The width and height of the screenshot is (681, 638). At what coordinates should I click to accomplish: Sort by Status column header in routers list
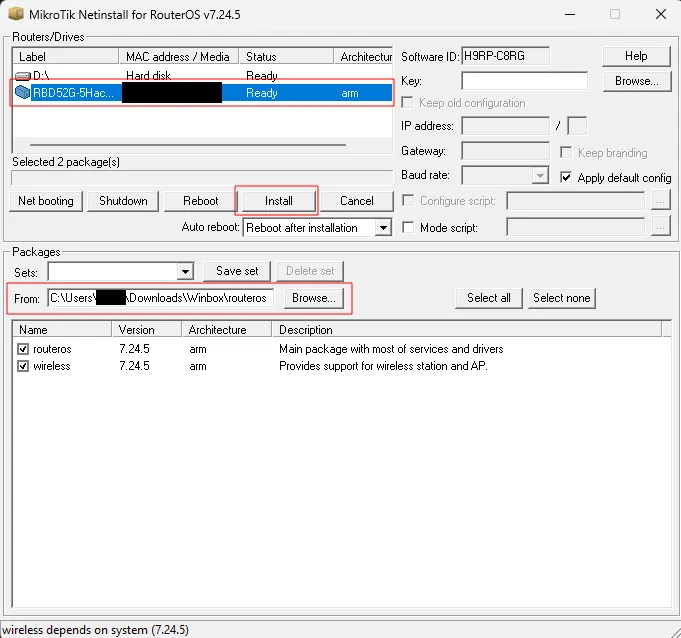[286, 56]
